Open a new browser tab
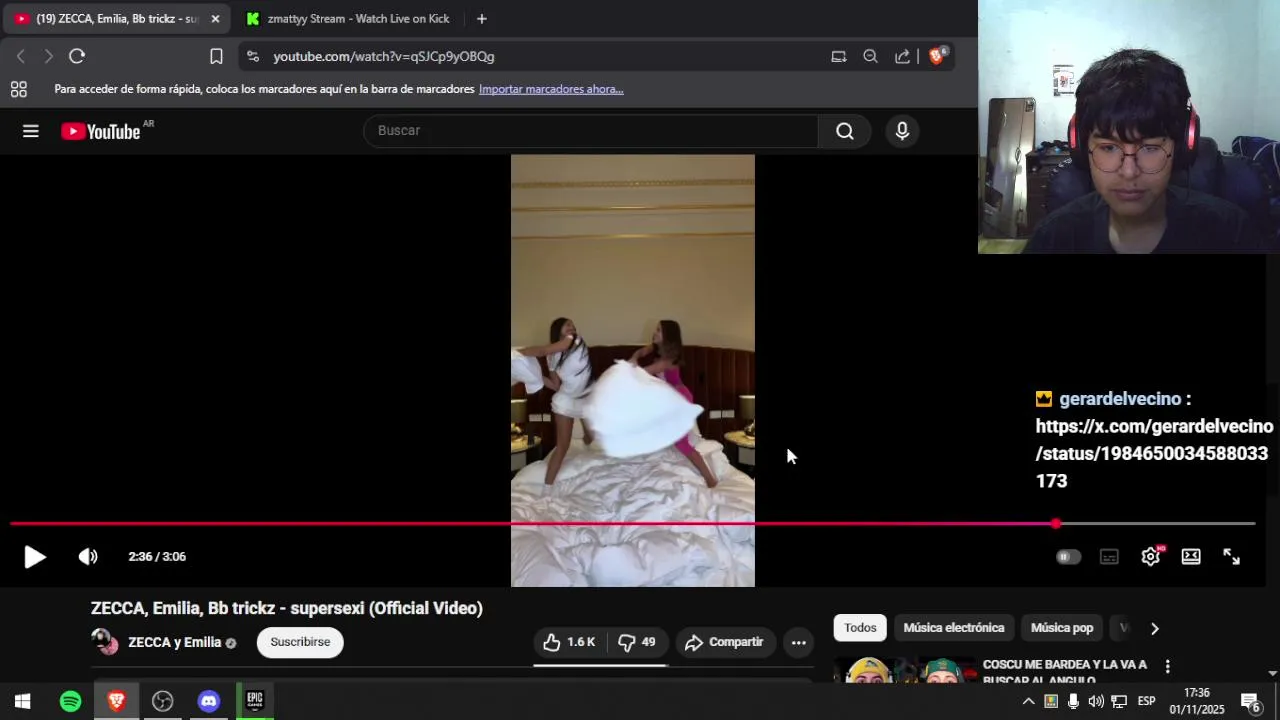Viewport: 1280px width, 720px height. [481, 19]
